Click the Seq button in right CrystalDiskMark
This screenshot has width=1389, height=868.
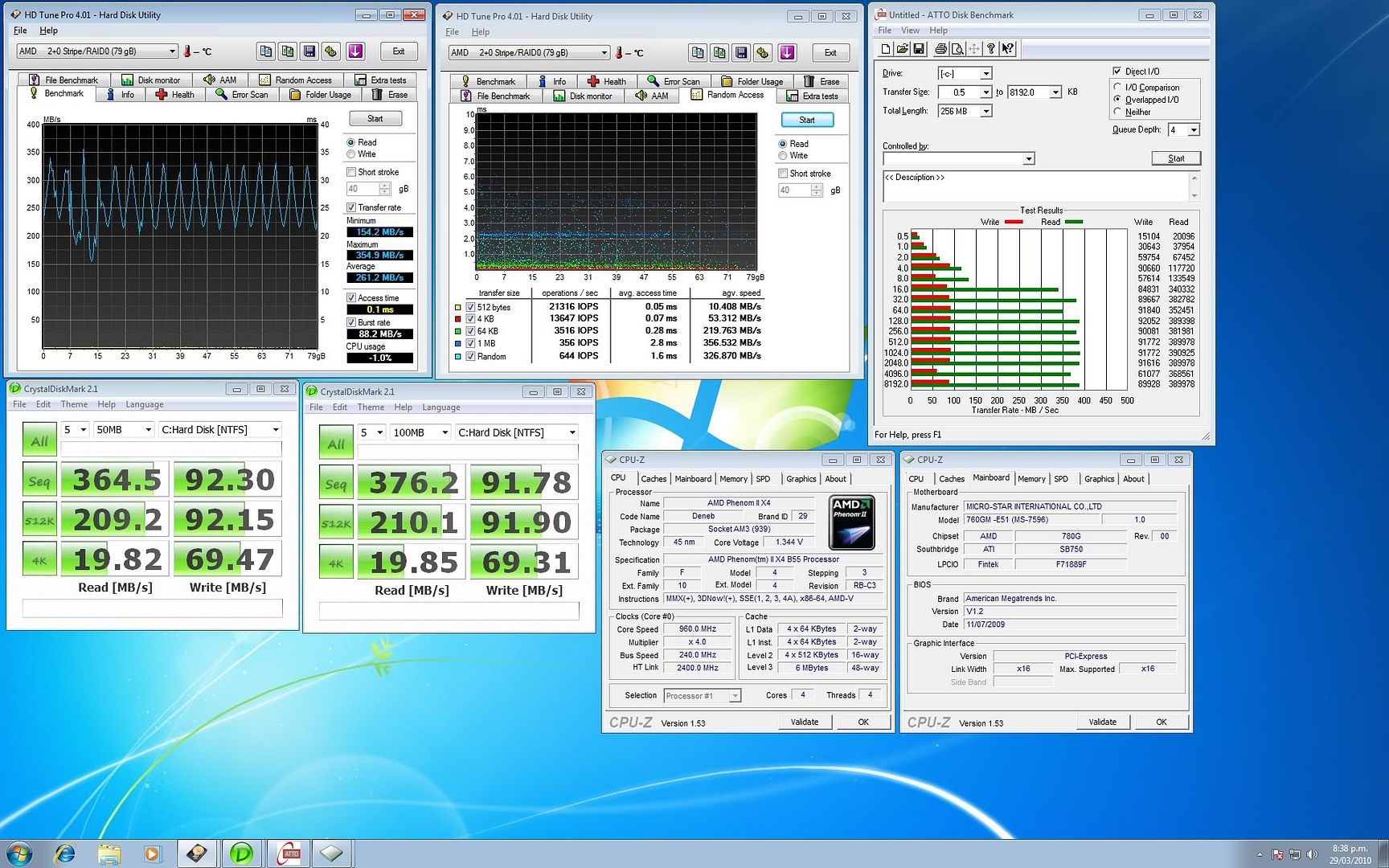click(x=336, y=484)
